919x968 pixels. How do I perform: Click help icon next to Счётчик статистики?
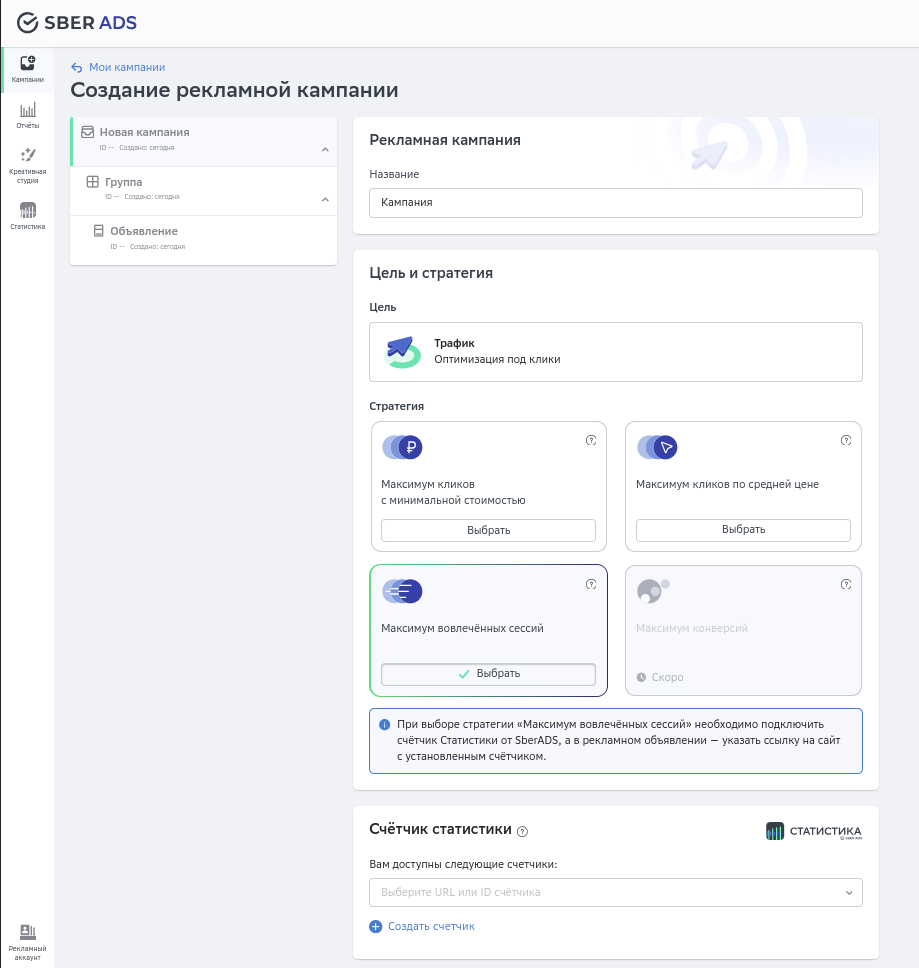pos(523,831)
